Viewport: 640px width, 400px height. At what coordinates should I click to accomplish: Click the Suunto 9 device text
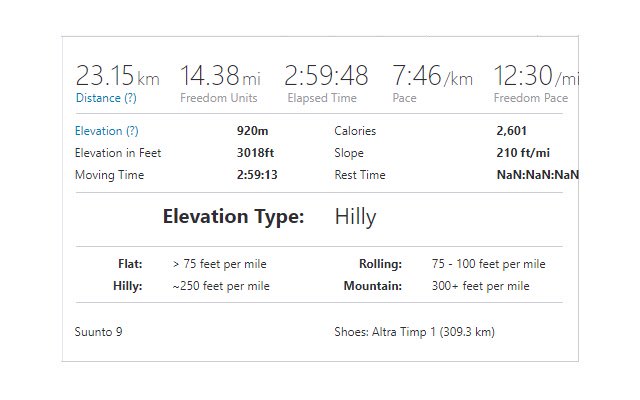tap(98, 332)
